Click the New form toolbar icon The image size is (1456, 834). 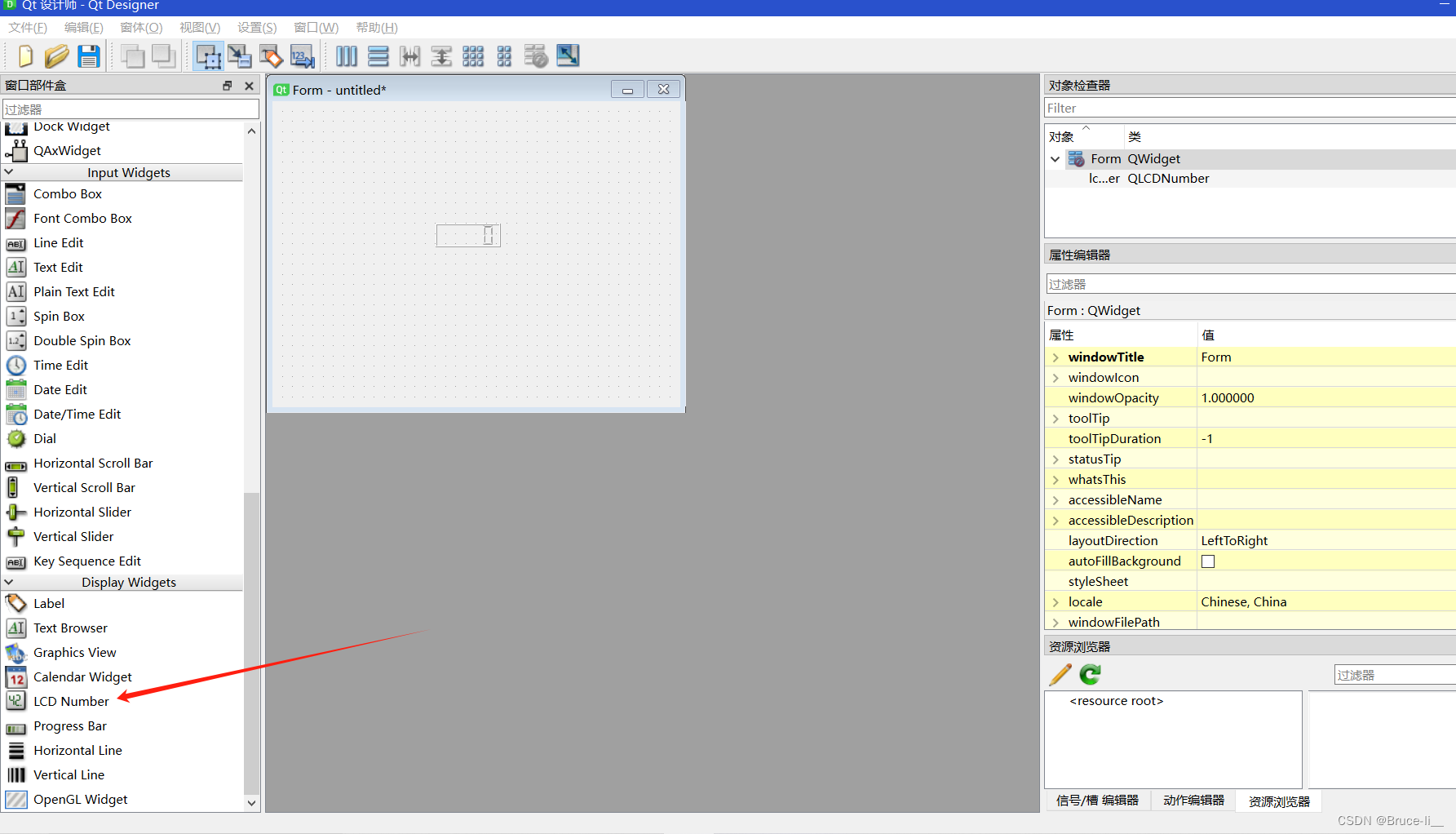coord(25,56)
